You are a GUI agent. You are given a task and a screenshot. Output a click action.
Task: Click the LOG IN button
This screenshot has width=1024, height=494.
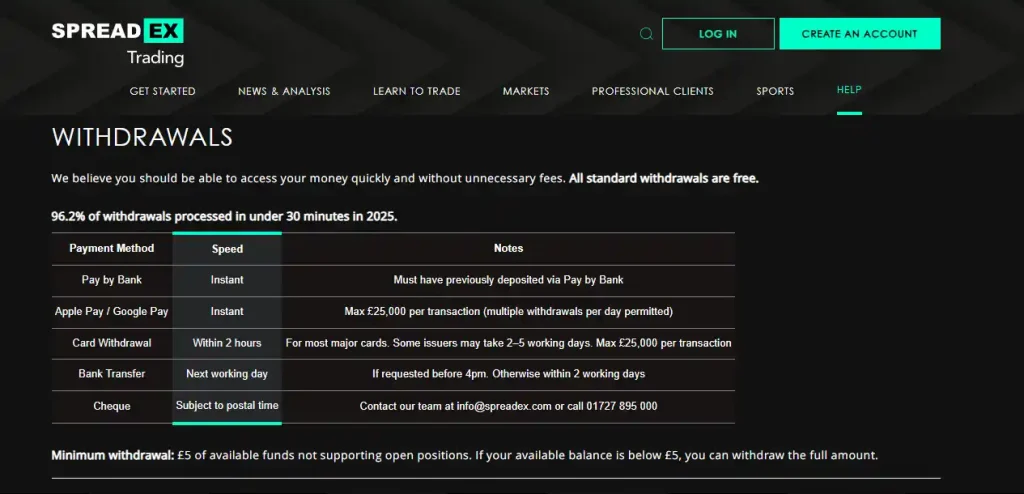click(718, 34)
